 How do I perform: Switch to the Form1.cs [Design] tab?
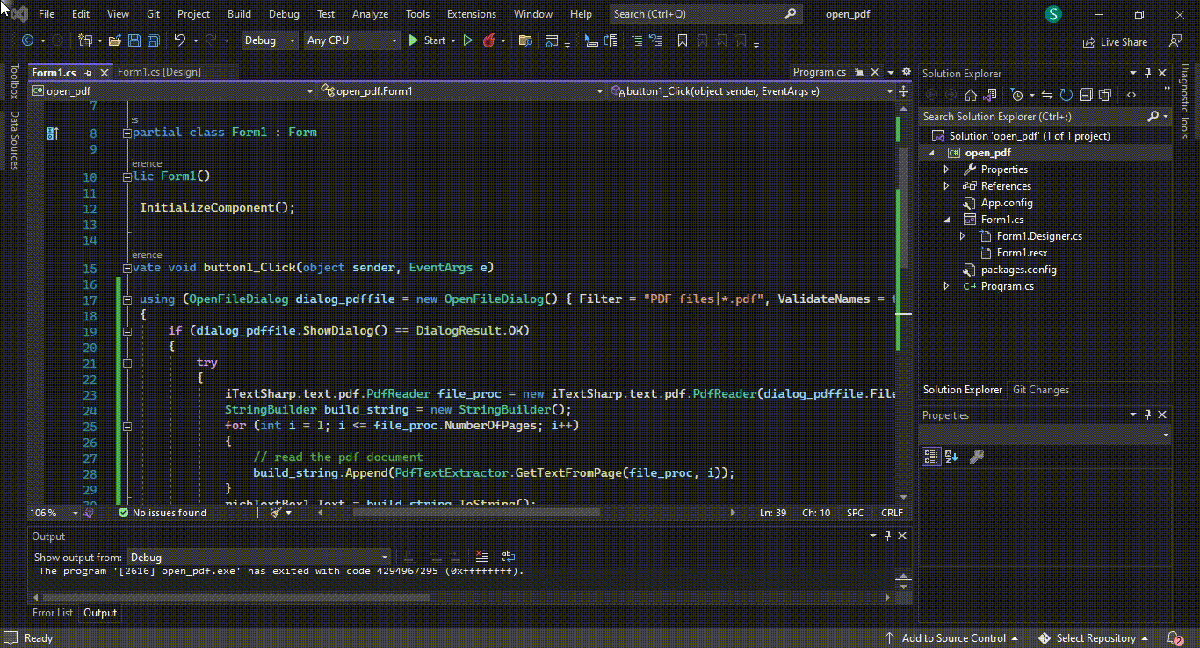160,72
